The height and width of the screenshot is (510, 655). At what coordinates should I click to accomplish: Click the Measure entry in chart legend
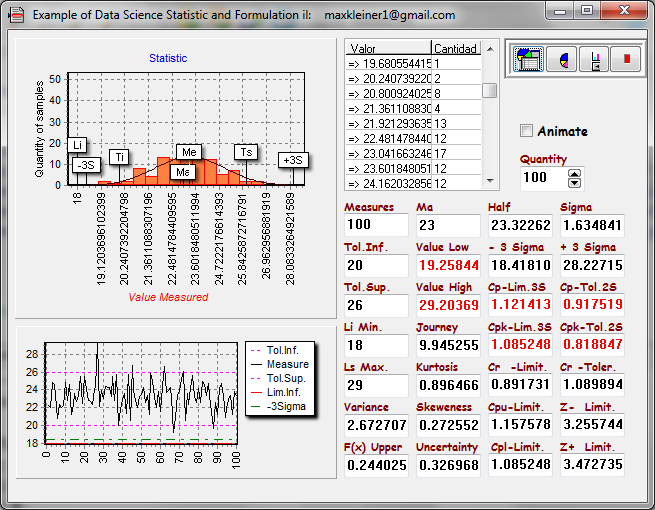coord(288,364)
